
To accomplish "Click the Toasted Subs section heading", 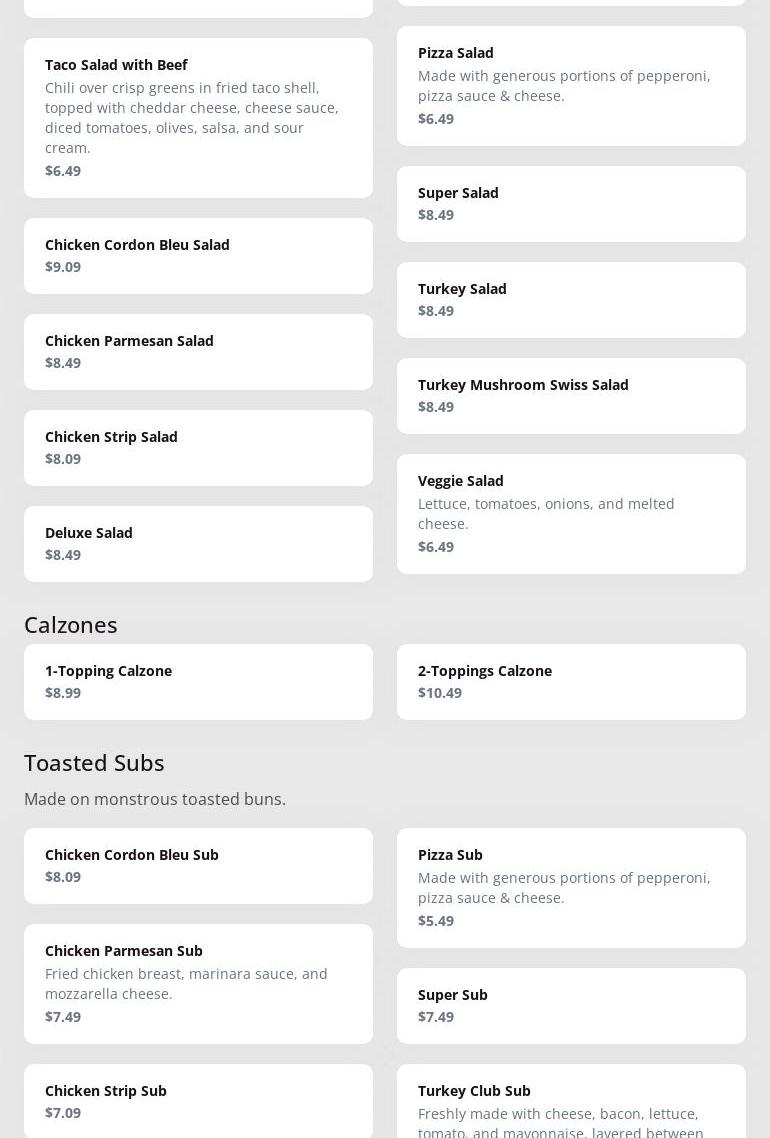I will click(94, 762).
